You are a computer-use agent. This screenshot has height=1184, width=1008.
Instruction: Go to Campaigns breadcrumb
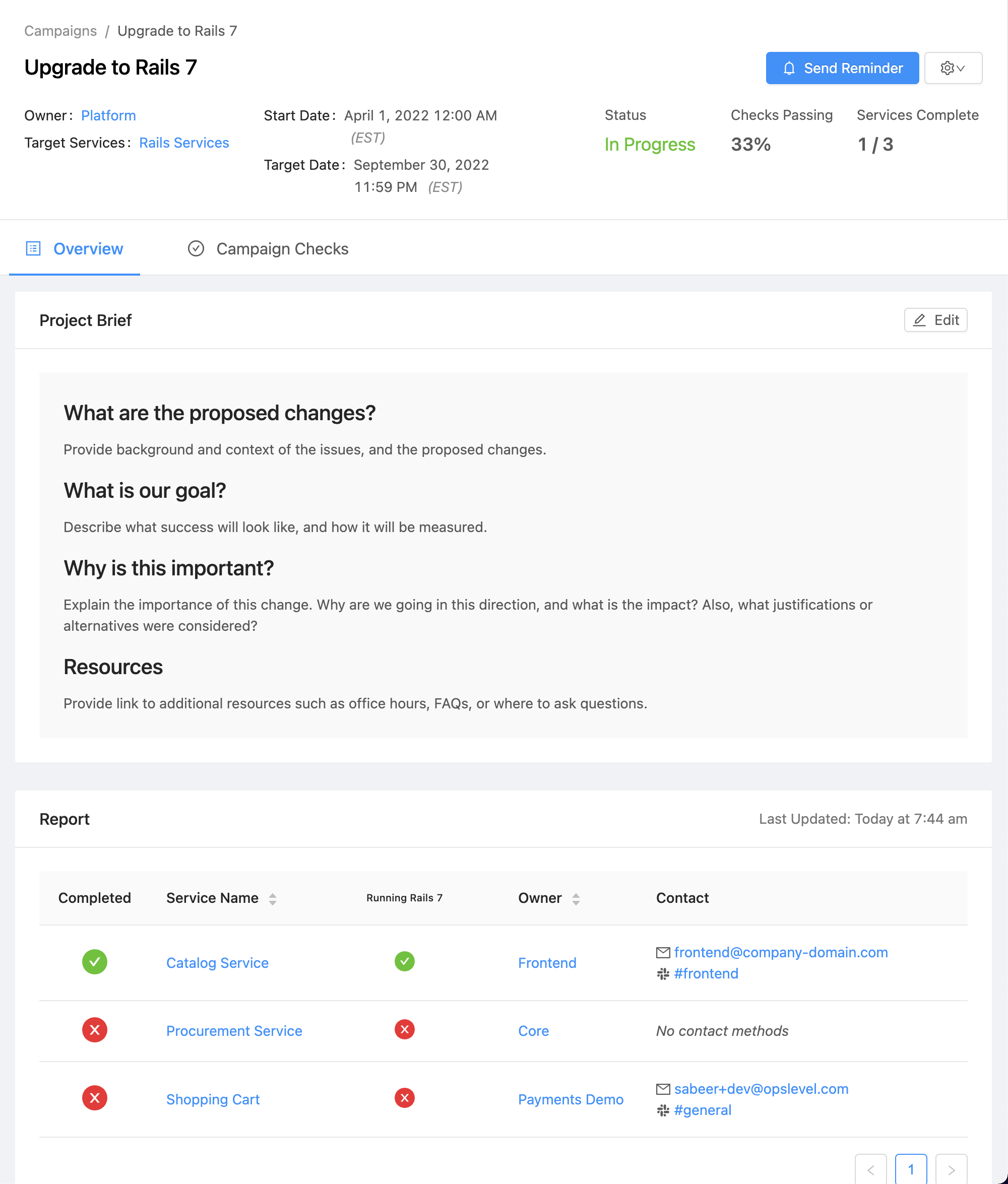click(x=60, y=31)
